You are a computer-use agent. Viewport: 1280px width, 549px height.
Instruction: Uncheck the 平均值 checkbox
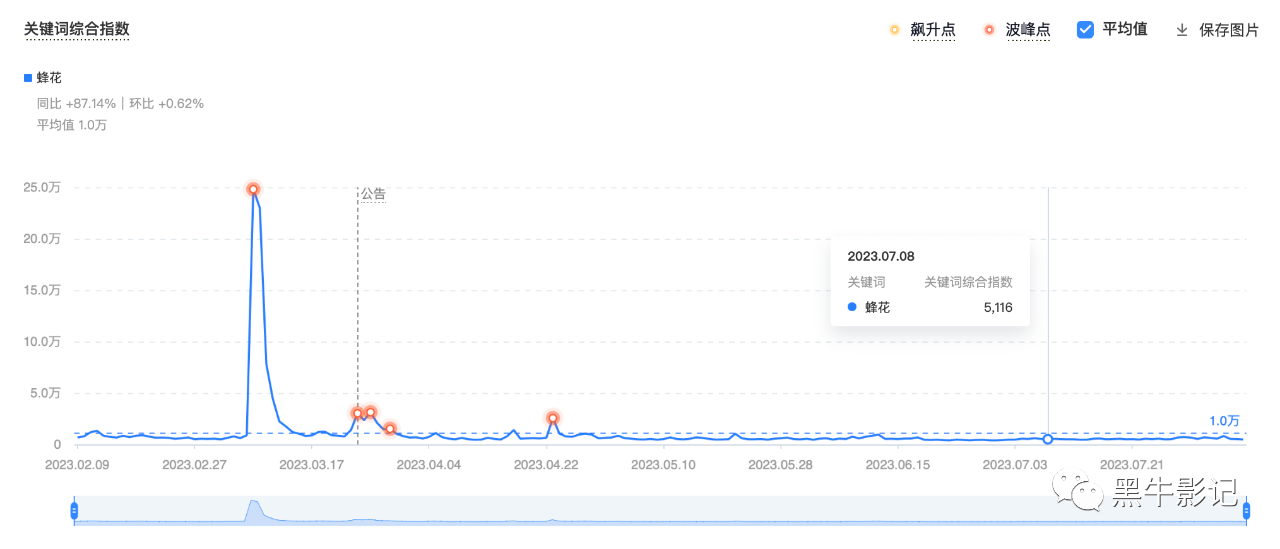pos(1085,30)
